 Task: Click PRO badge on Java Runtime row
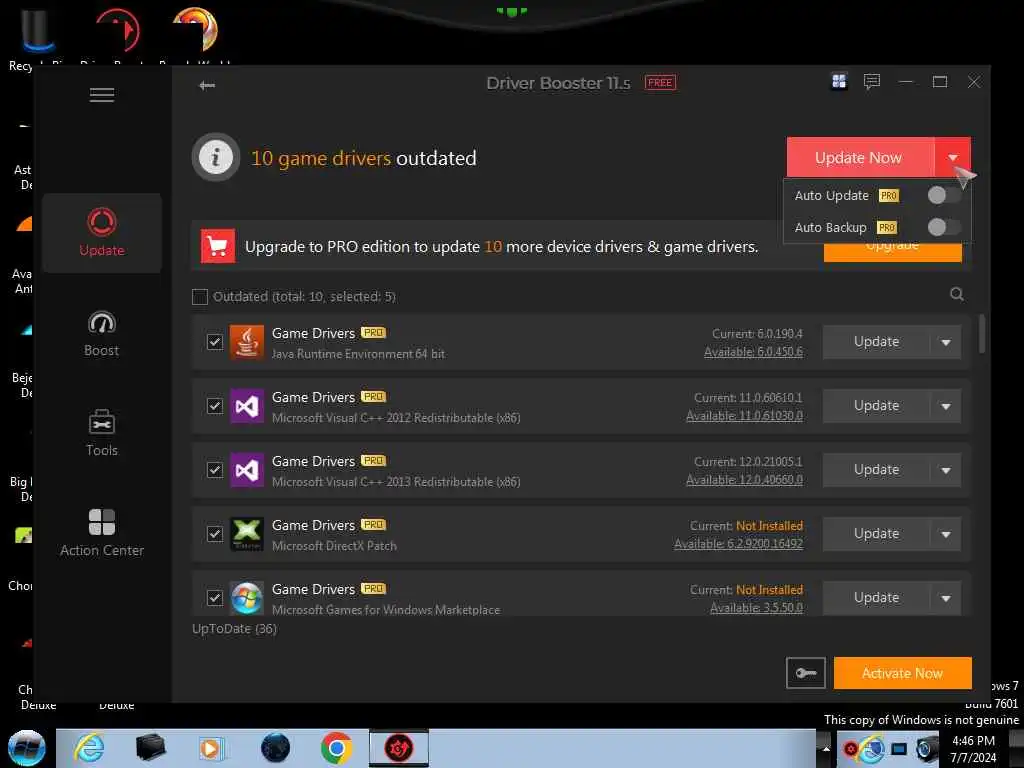374,333
